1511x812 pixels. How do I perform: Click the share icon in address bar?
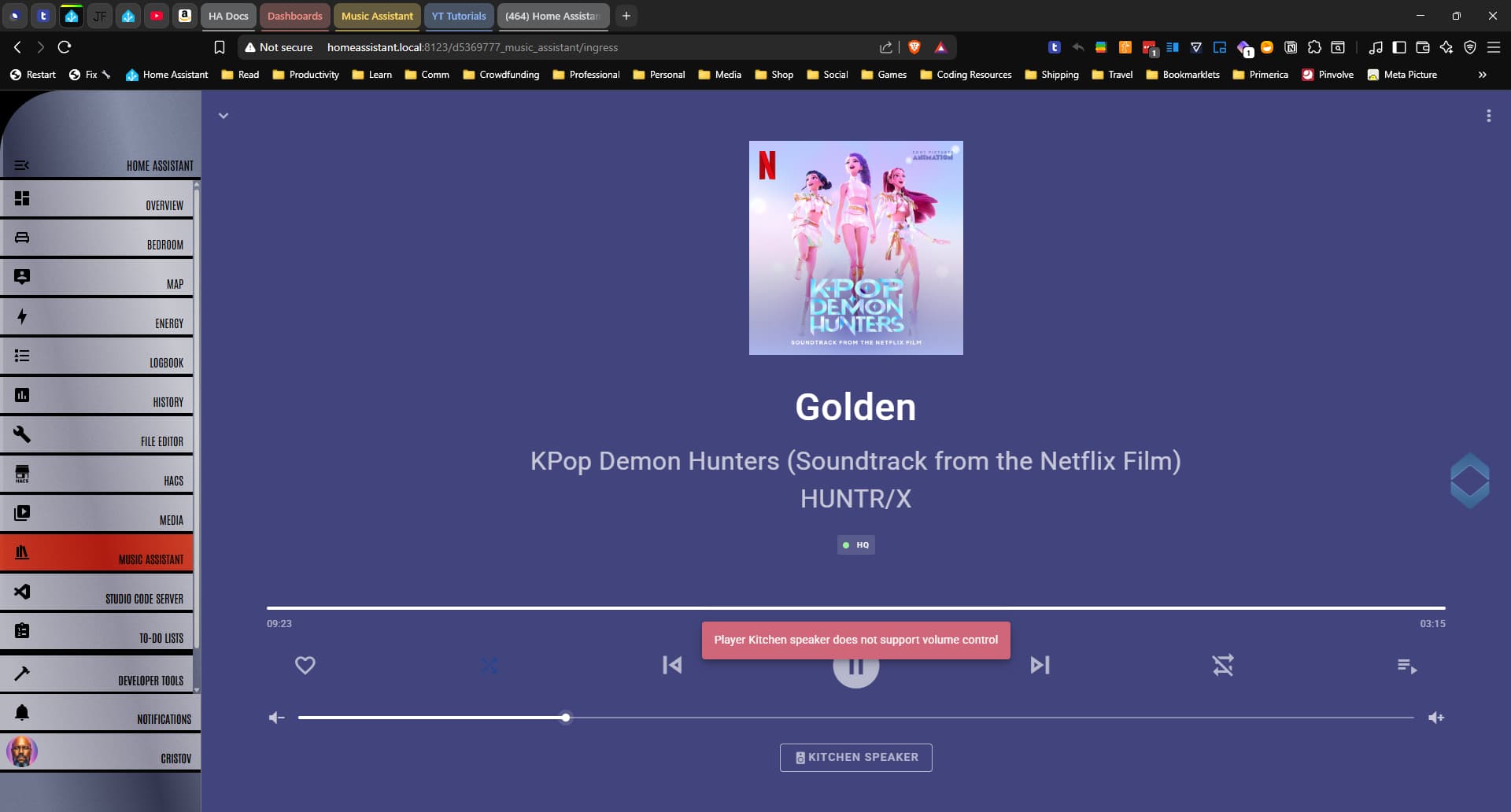pos(886,47)
